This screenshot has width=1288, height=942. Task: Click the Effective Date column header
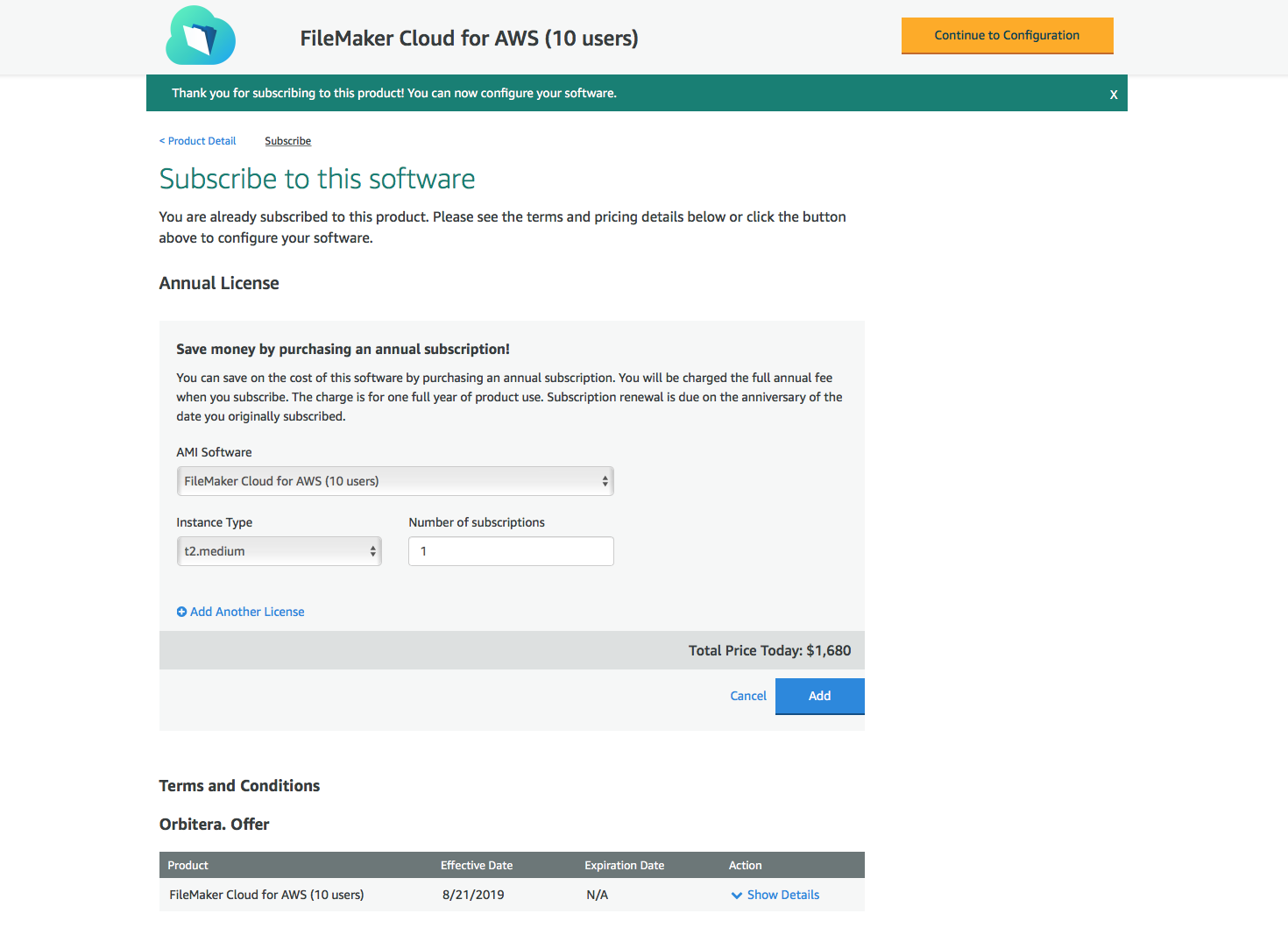pos(477,865)
